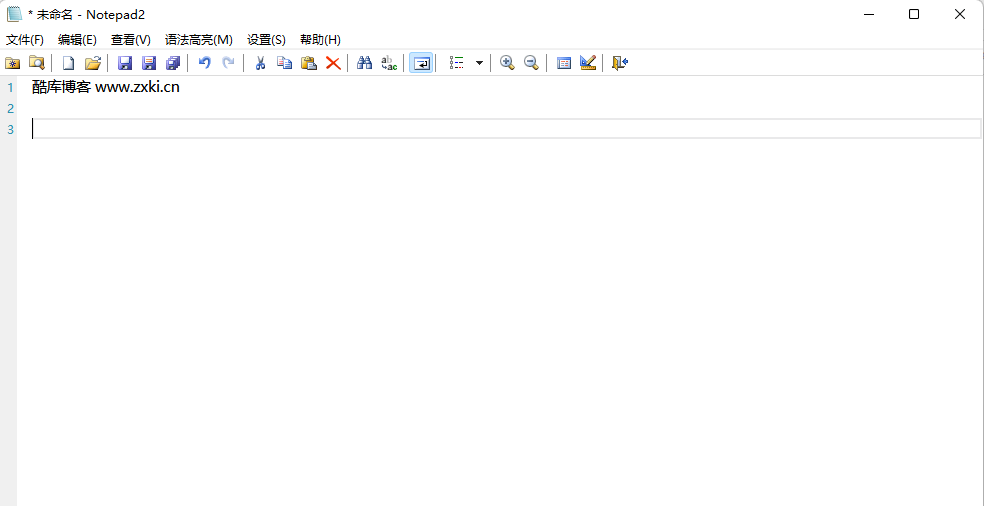The image size is (984, 506).
Task: Click line number 1 in margin
Action: [10, 87]
